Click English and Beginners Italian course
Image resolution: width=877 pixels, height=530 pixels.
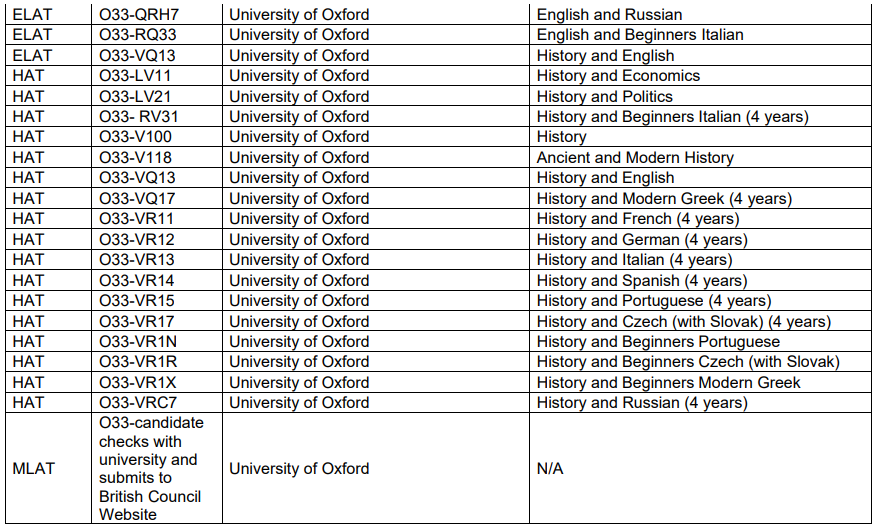pyautogui.click(x=640, y=35)
